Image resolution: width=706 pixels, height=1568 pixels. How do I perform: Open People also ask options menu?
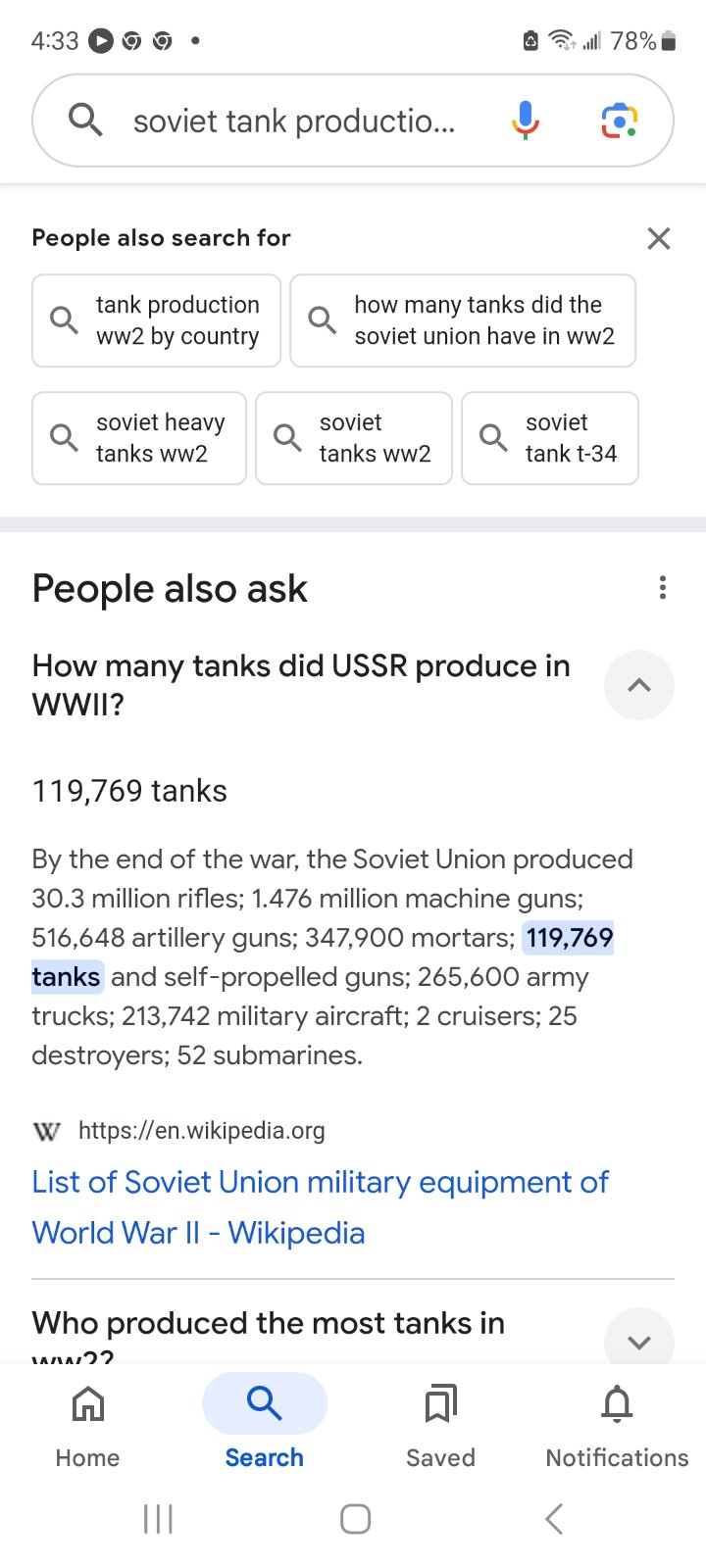tap(663, 588)
